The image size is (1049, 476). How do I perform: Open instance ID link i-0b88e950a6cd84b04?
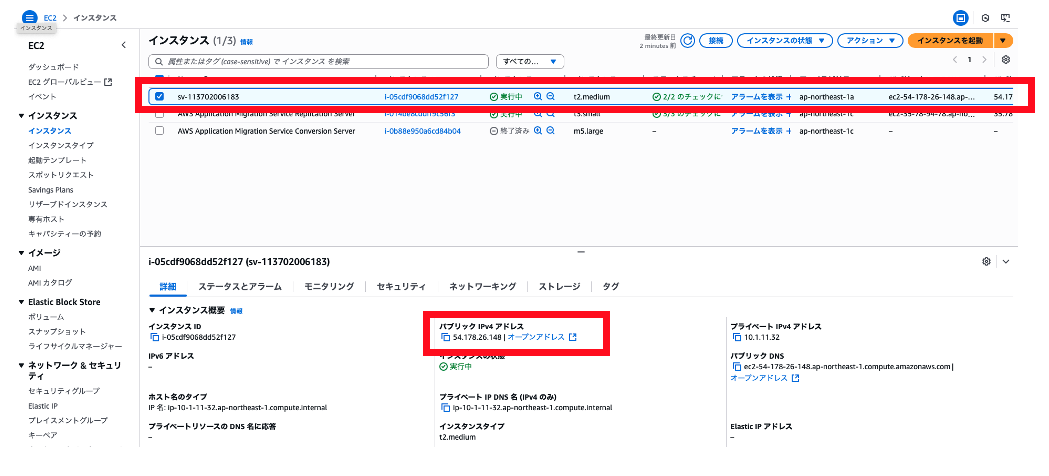click(x=422, y=131)
